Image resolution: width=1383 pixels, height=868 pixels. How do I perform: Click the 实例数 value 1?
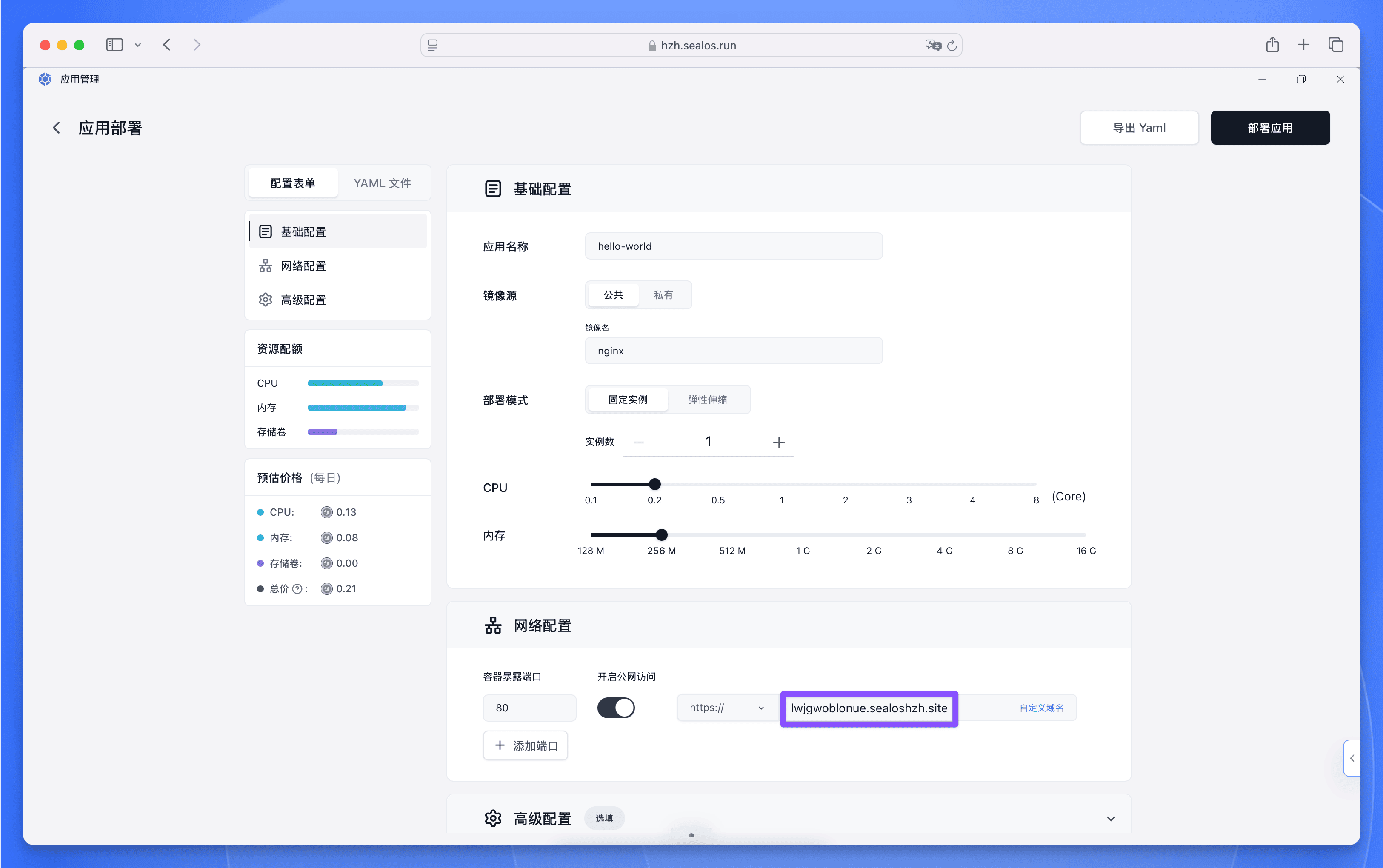(x=709, y=441)
